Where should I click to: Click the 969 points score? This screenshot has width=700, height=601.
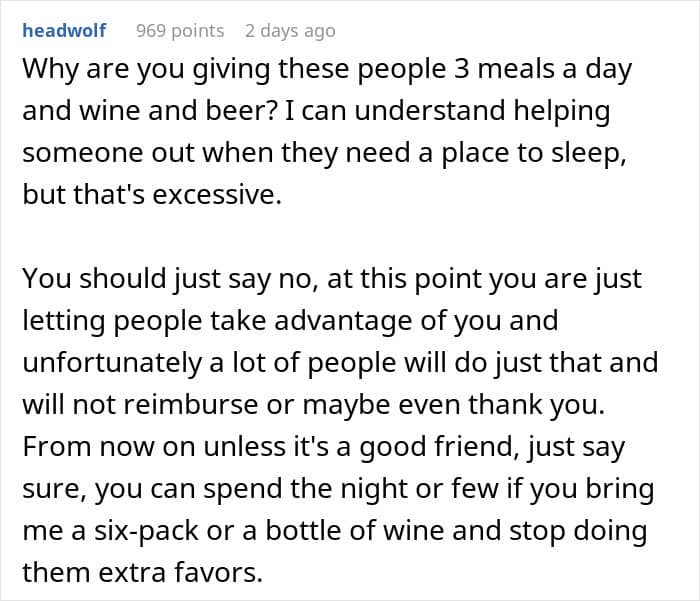click(x=180, y=31)
